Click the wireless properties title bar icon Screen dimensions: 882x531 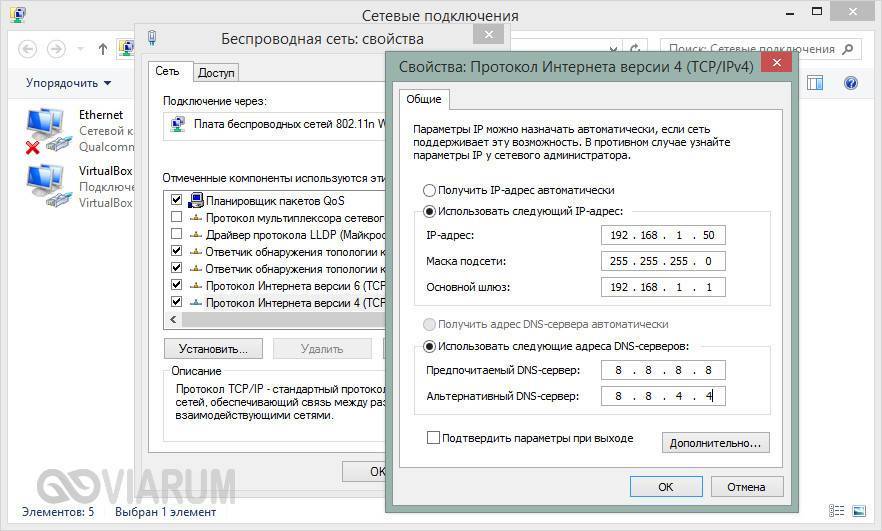click(152, 38)
